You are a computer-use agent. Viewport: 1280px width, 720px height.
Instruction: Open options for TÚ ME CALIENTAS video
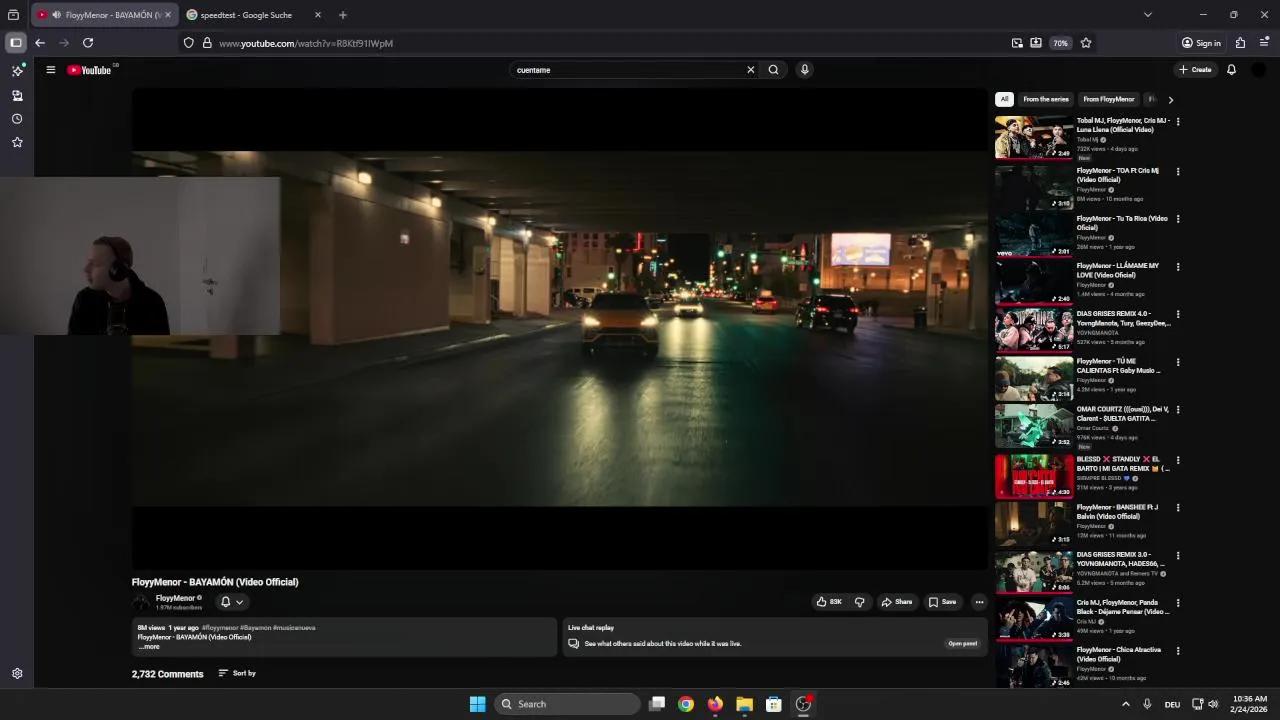(x=1178, y=363)
